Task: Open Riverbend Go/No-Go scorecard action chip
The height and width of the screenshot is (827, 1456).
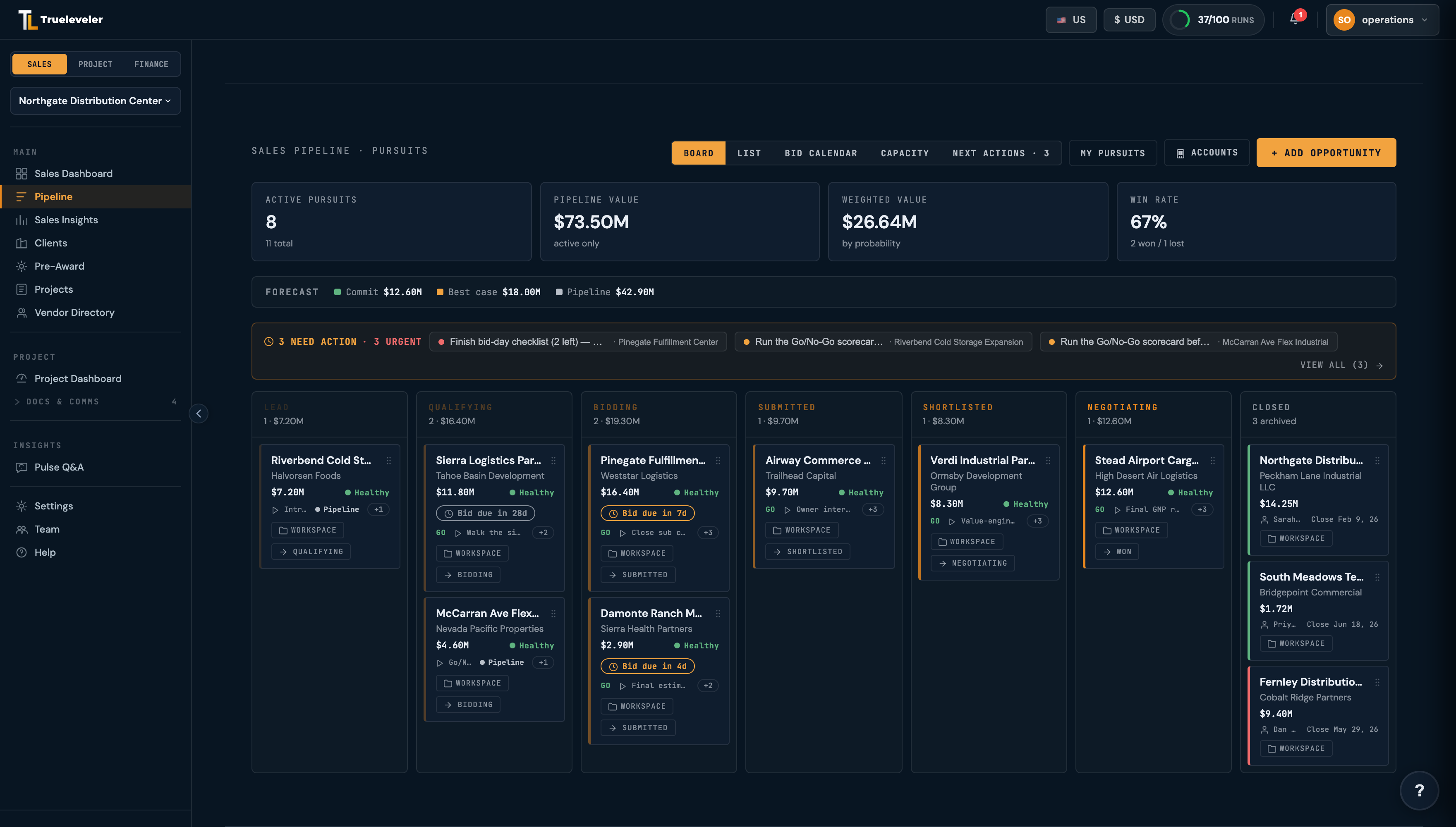Action: pos(883,342)
